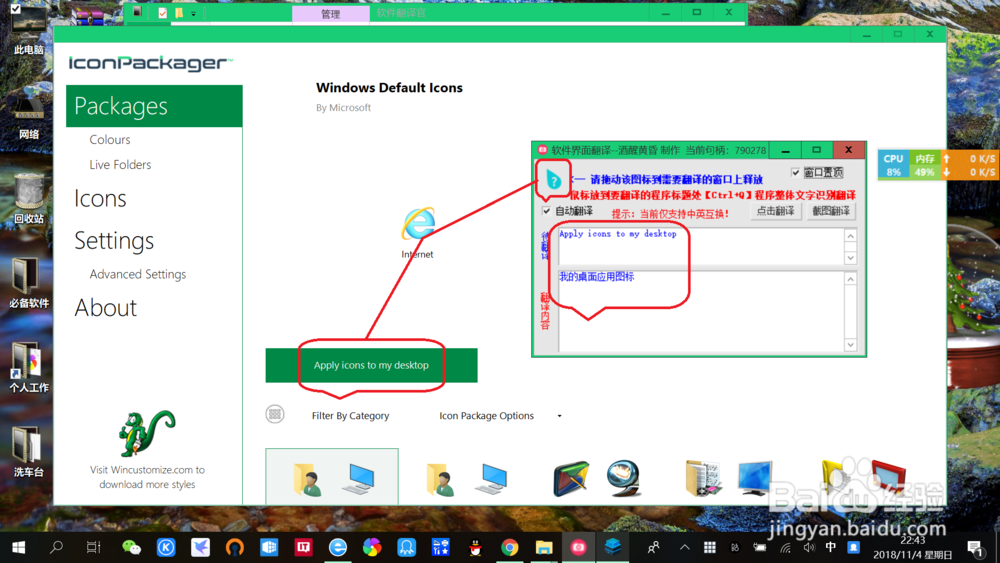Open QQ penguin icon in taskbar
Screen dimensions: 1000x563
click(475, 547)
